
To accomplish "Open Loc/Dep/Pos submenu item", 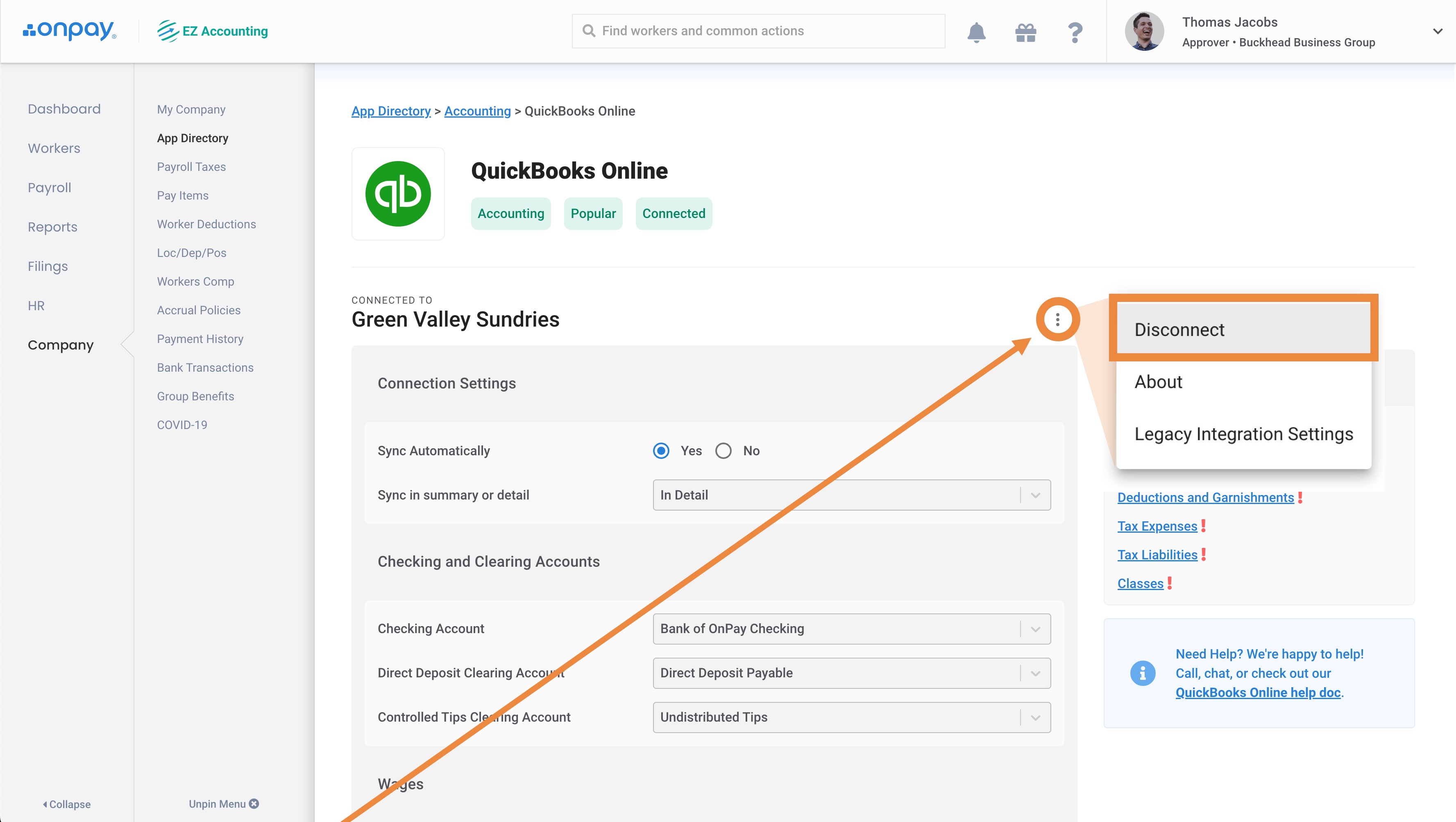I will tap(192, 253).
